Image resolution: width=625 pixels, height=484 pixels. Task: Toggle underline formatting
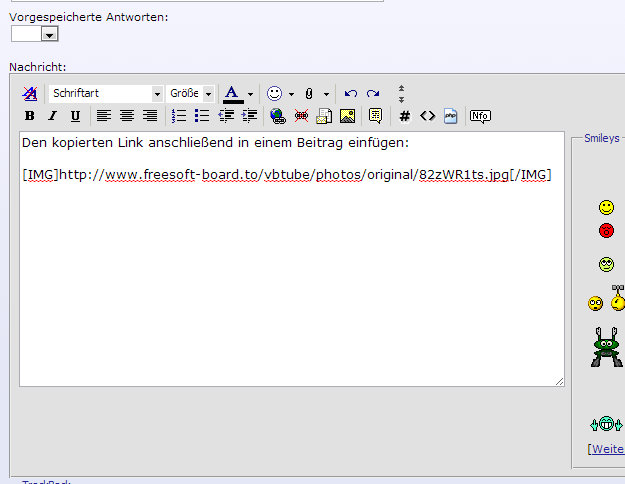click(x=75, y=116)
